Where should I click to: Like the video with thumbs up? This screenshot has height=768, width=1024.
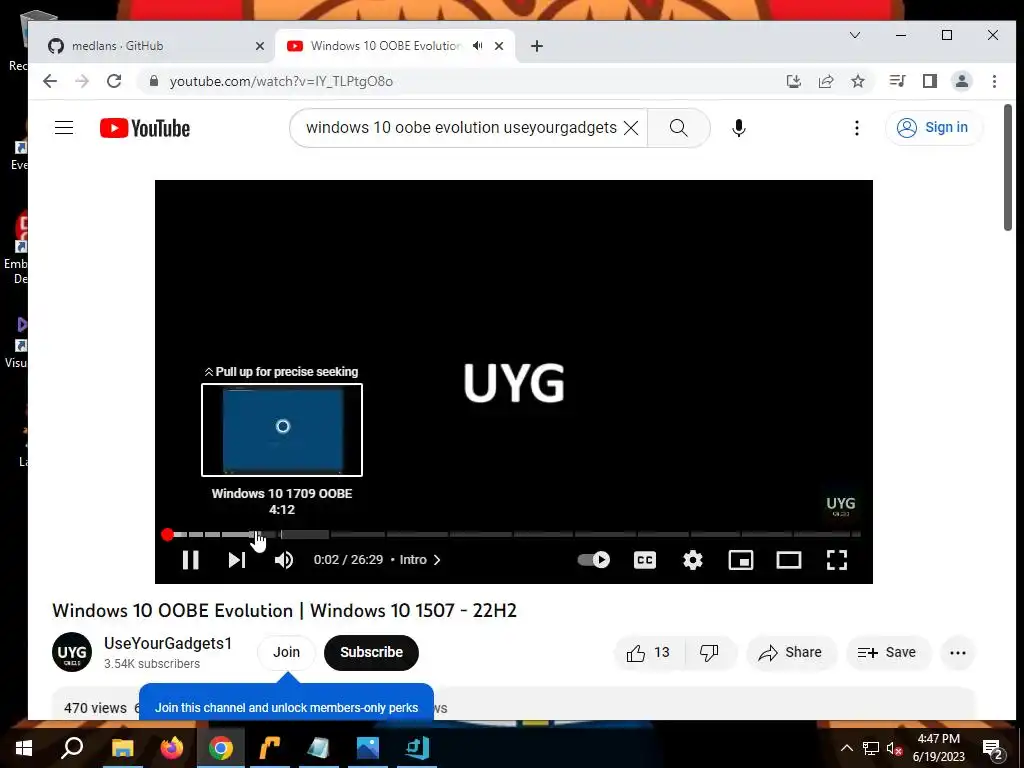coord(648,652)
